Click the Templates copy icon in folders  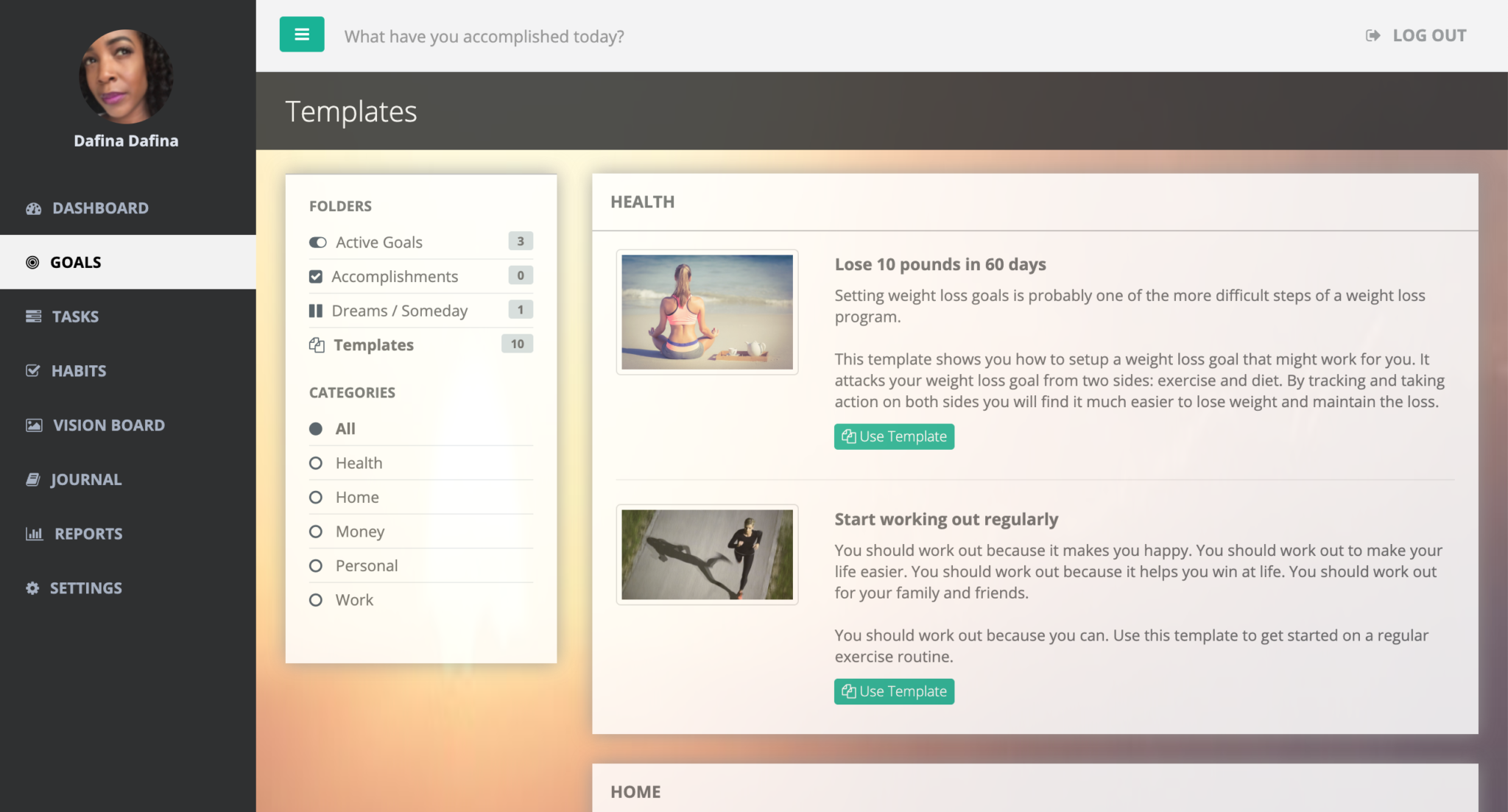pos(317,345)
